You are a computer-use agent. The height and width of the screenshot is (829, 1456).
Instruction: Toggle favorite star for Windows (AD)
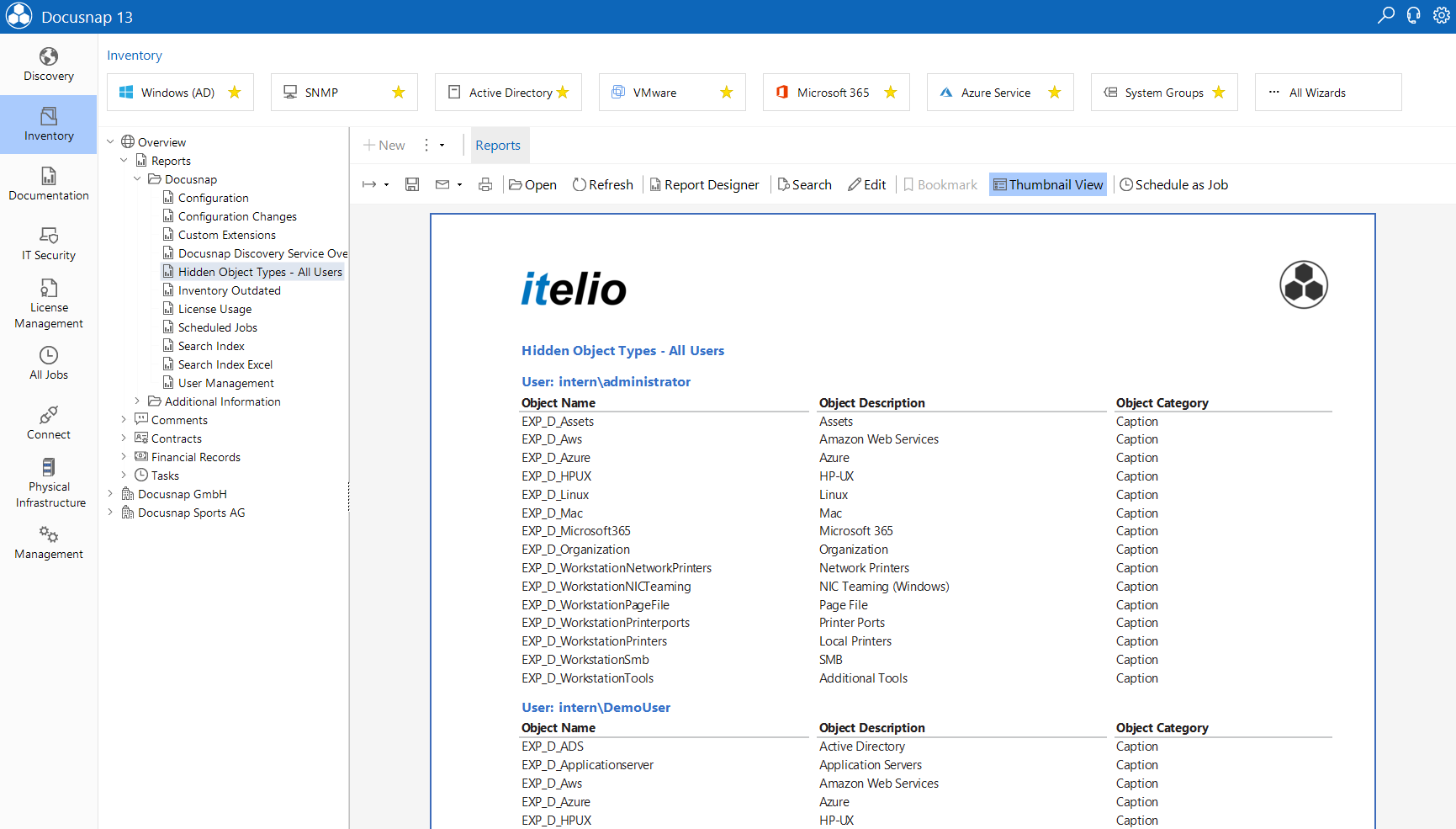point(235,93)
